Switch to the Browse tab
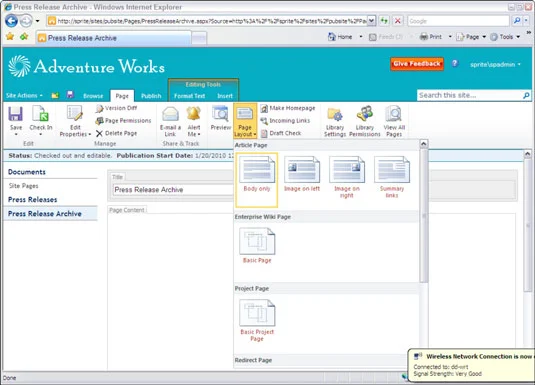Viewport: 535px width, 385px height. coord(93,96)
